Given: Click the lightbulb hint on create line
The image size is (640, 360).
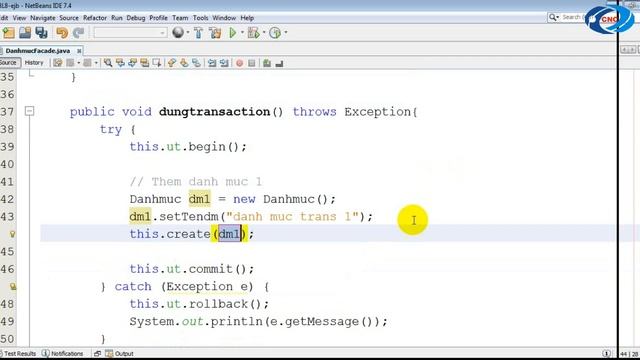Looking at the screenshot, I should (12, 234).
